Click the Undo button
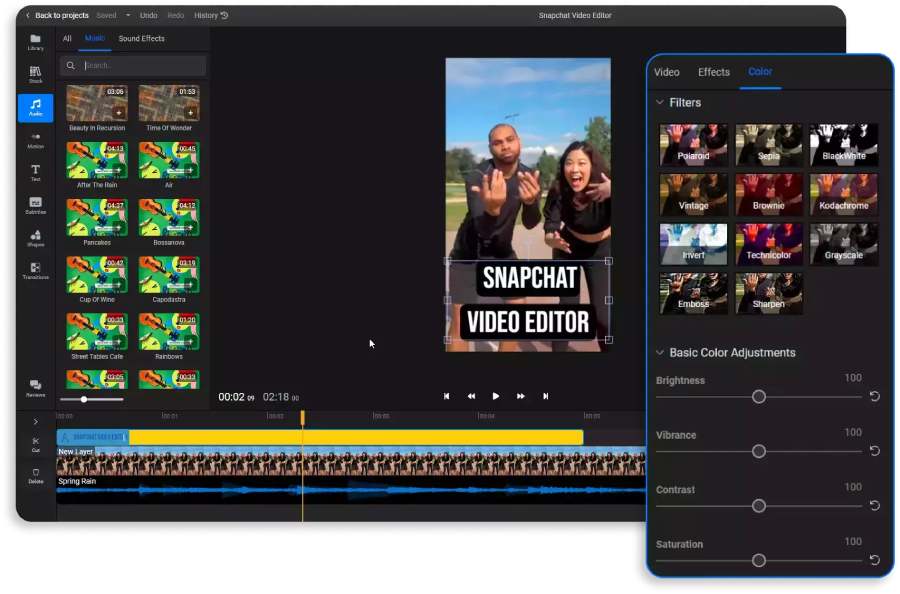Screen dimensions: 900x594 click(149, 15)
